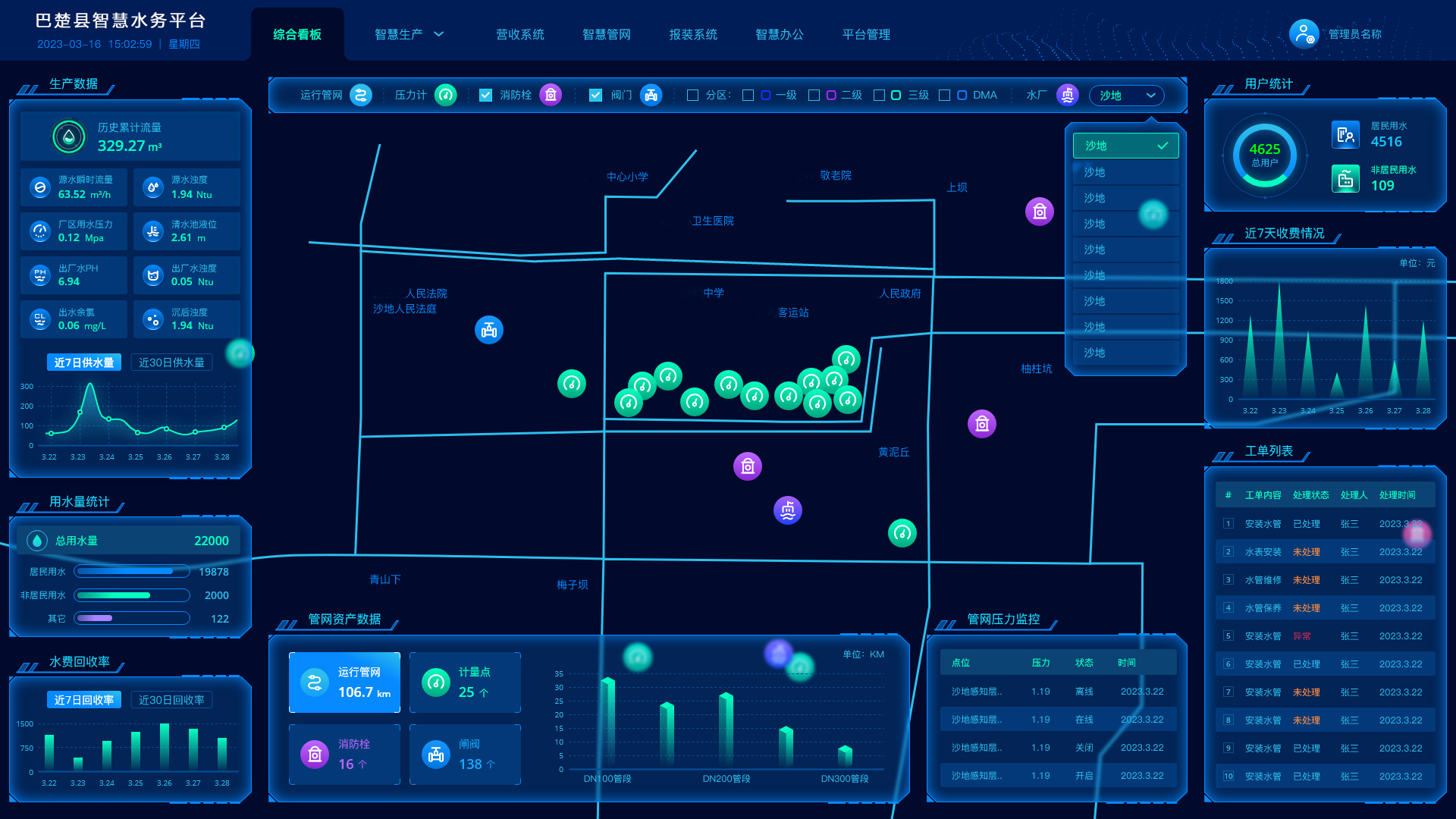Show 近30日回收率 chart
Viewport: 1456px width, 819px height.
point(171,700)
